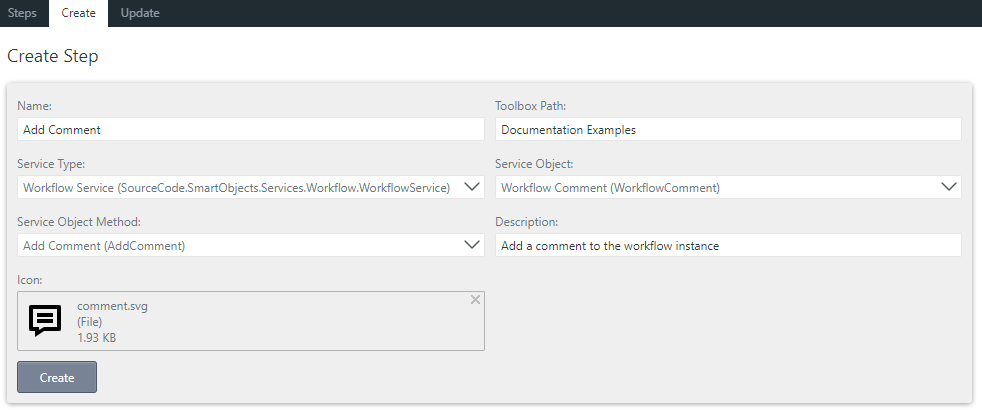Screen dimensions: 982x410
Task: Select the Create tab
Action: (x=78, y=13)
